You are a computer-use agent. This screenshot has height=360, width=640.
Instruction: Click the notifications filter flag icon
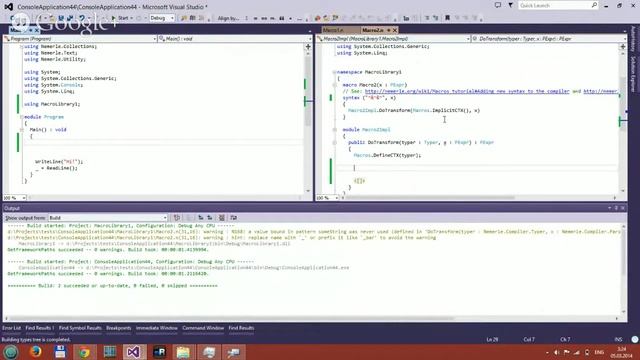point(510,5)
